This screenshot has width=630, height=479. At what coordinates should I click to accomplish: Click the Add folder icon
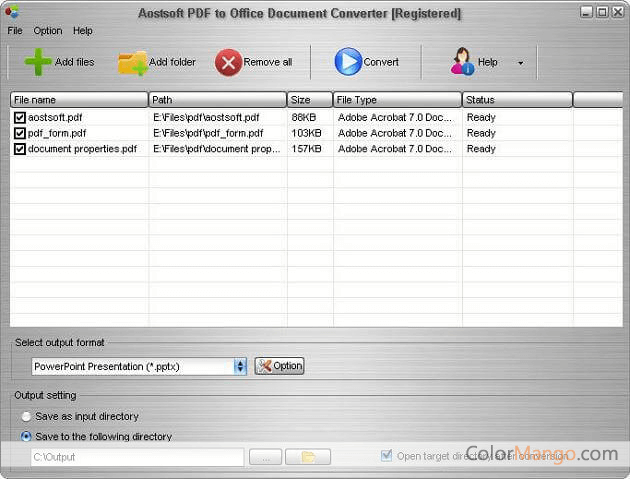click(133, 63)
